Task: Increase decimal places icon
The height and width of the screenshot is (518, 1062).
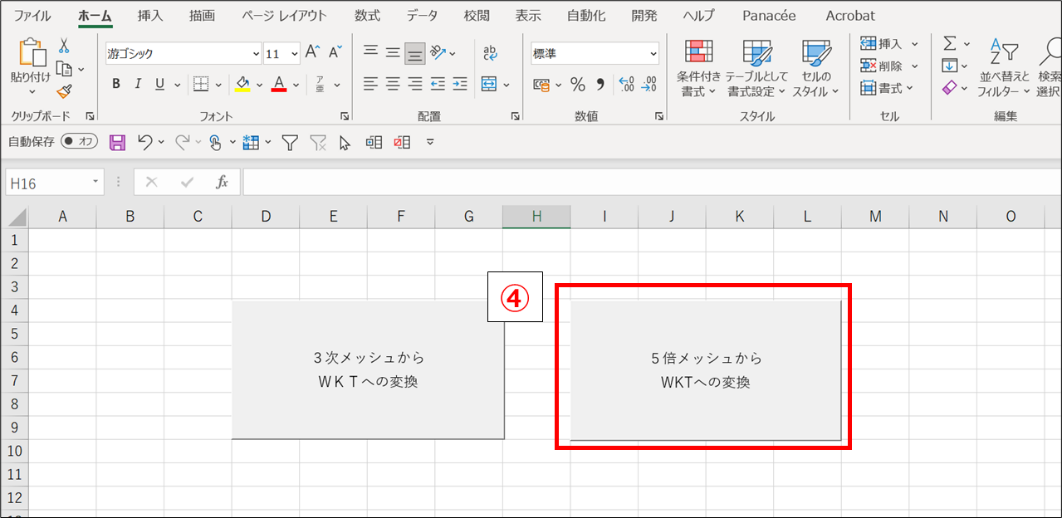Action: pyautogui.click(x=627, y=85)
